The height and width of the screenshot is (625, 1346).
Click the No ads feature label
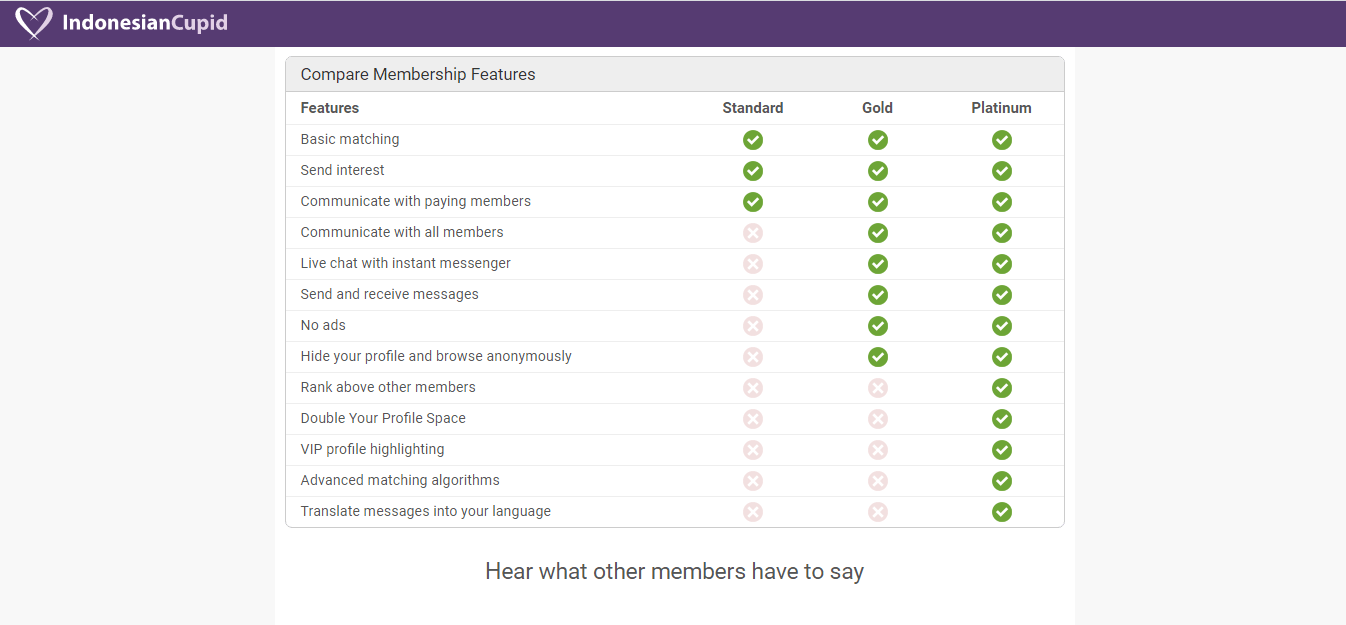point(323,325)
